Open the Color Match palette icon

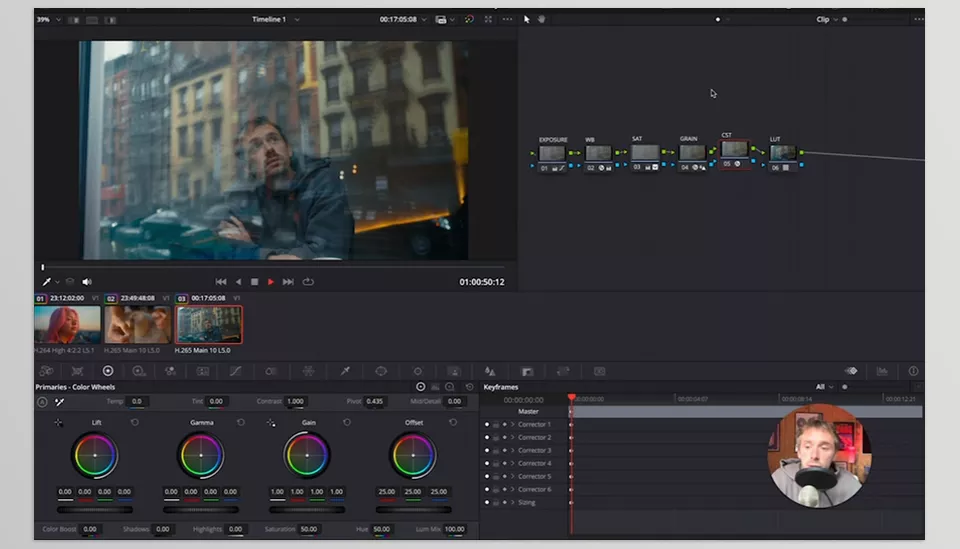pos(77,371)
